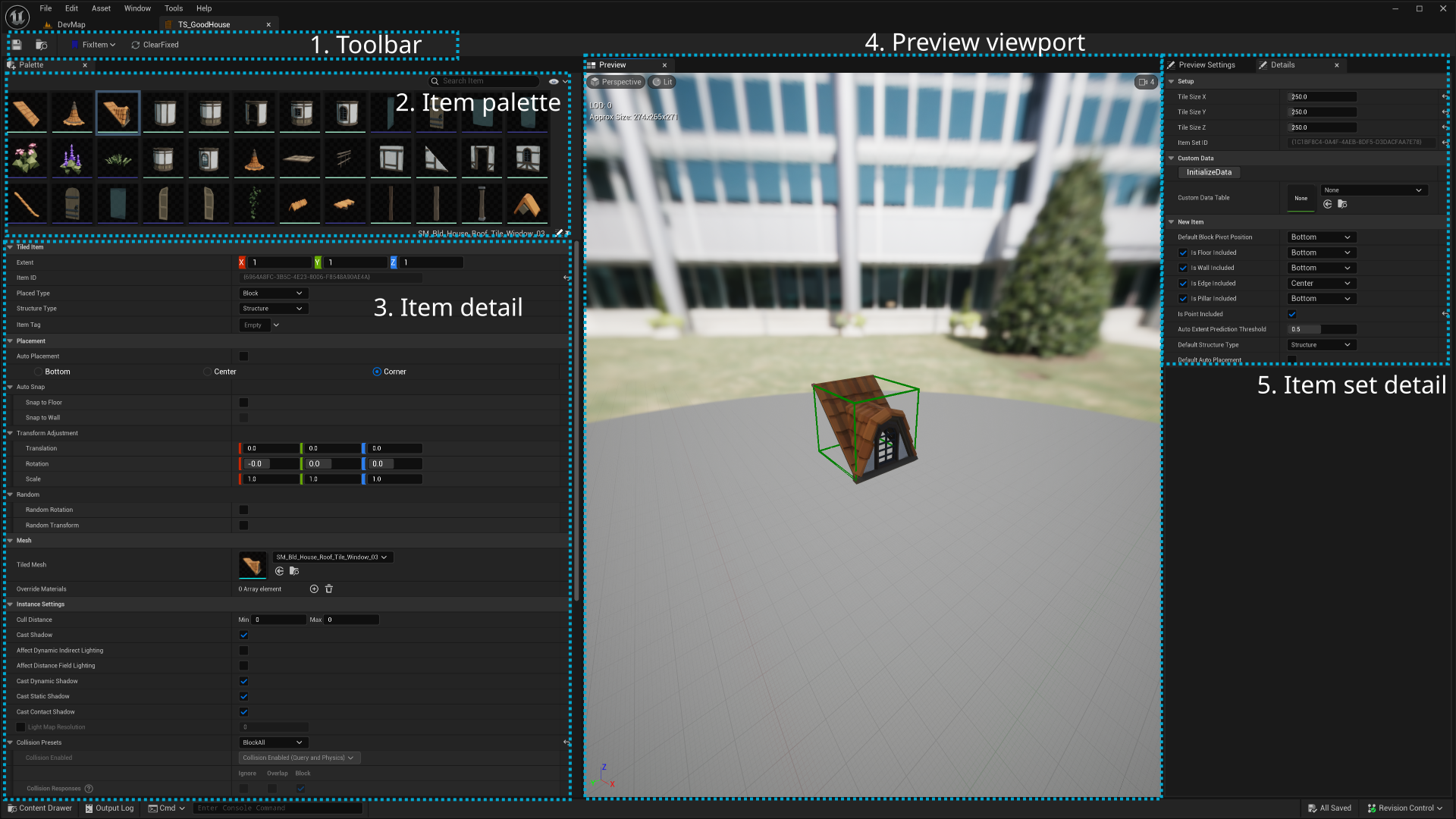Viewport: 1456px width, 819px height.
Task: Click the Search Item field in palette
Action: 483,81
